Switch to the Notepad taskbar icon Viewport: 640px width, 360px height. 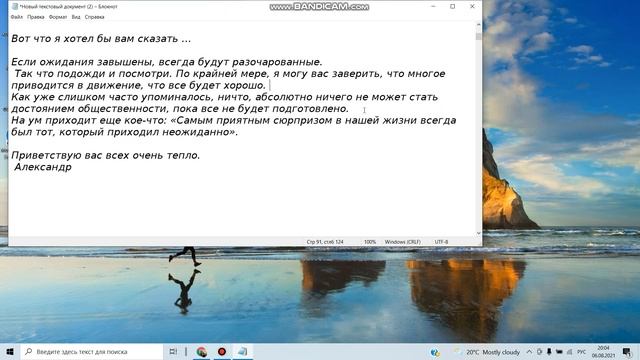242,351
